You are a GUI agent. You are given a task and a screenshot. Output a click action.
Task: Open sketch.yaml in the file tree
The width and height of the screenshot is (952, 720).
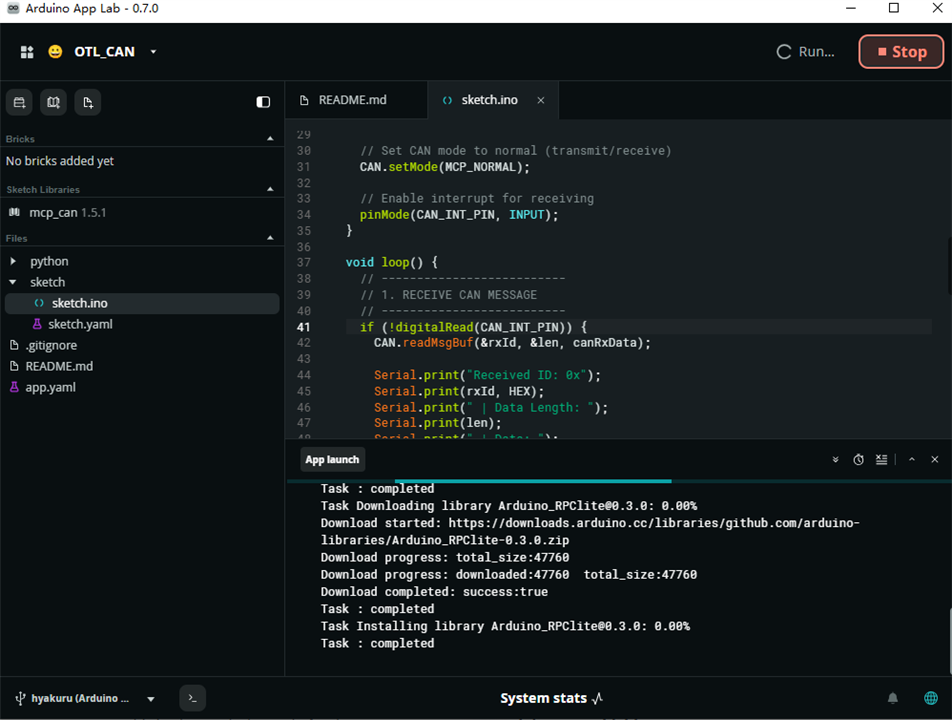point(80,324)
